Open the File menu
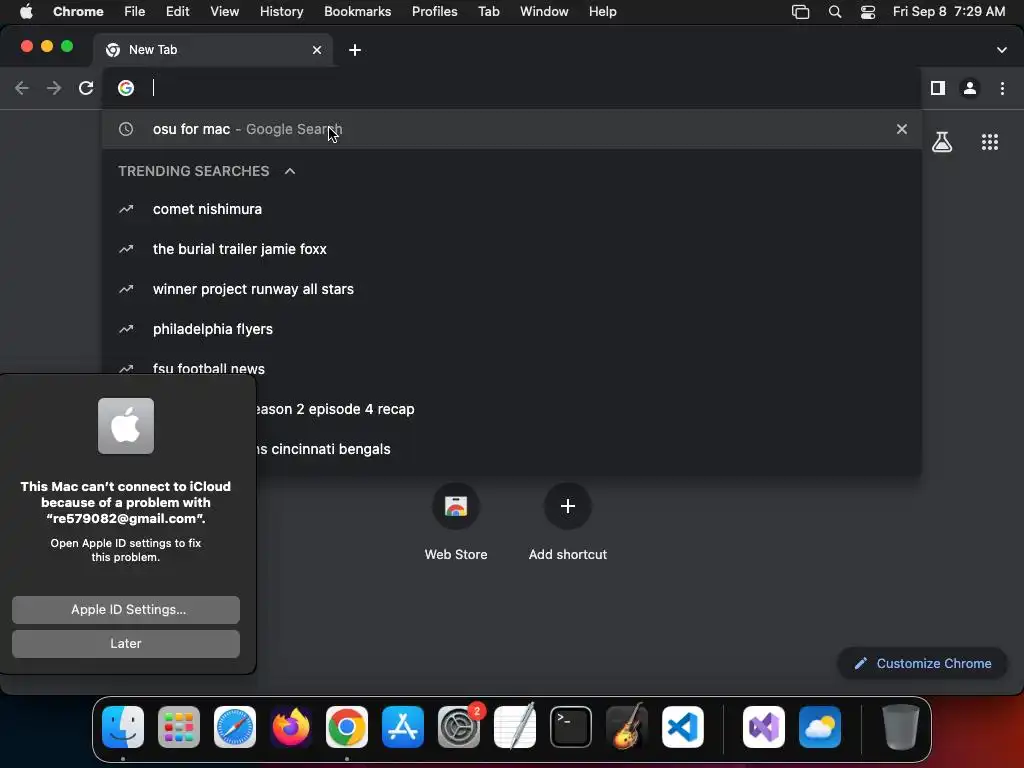This screenshot has height=768, width=1024. (135, 12)
